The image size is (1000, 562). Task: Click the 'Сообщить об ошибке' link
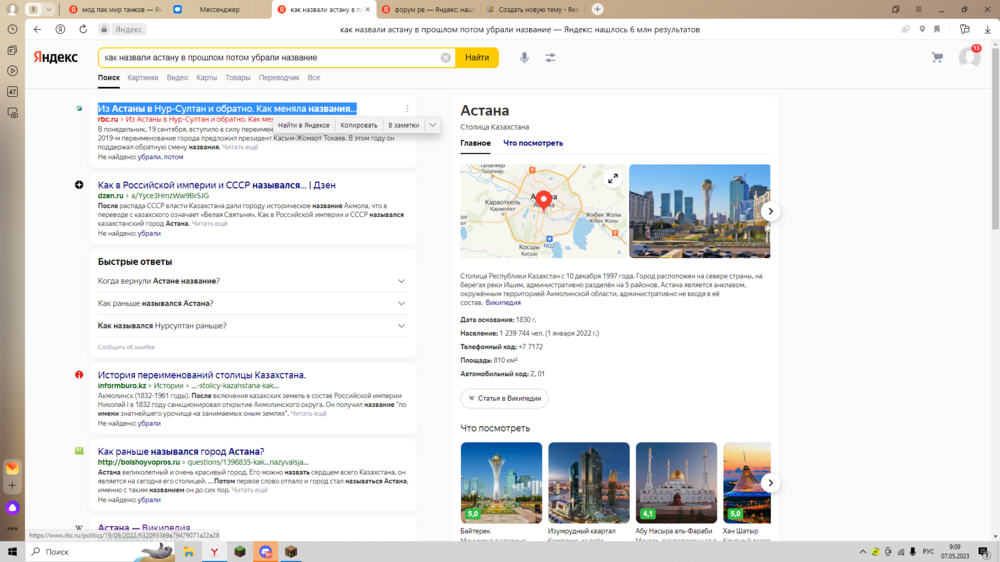126,348
